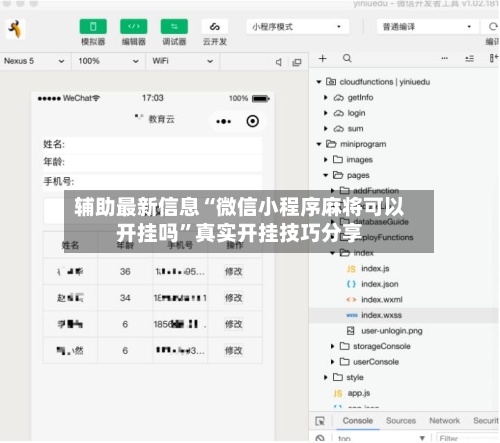
Task: Click 修改 for the age 36 row
Action: [x=234, y=272]
